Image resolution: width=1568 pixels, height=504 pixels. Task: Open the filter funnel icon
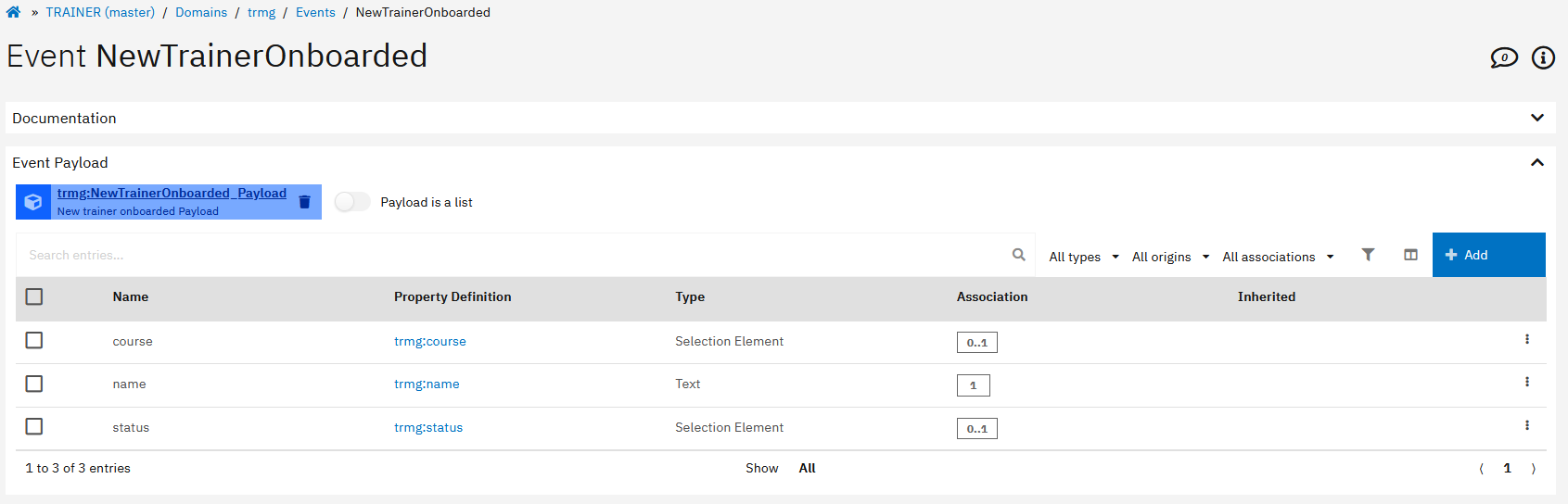point(1368,255)
